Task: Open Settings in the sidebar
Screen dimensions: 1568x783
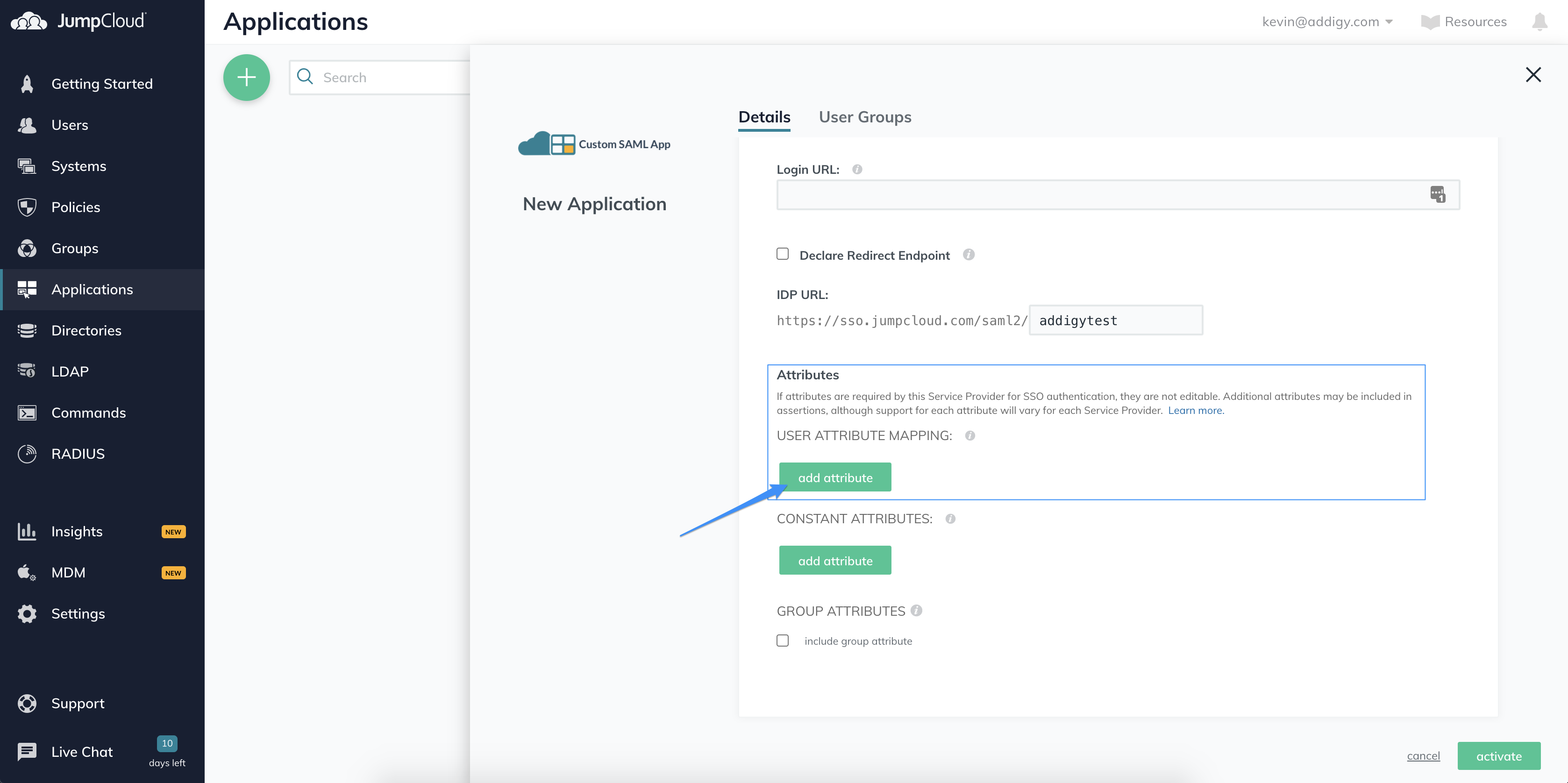Action: pos(102,614)
